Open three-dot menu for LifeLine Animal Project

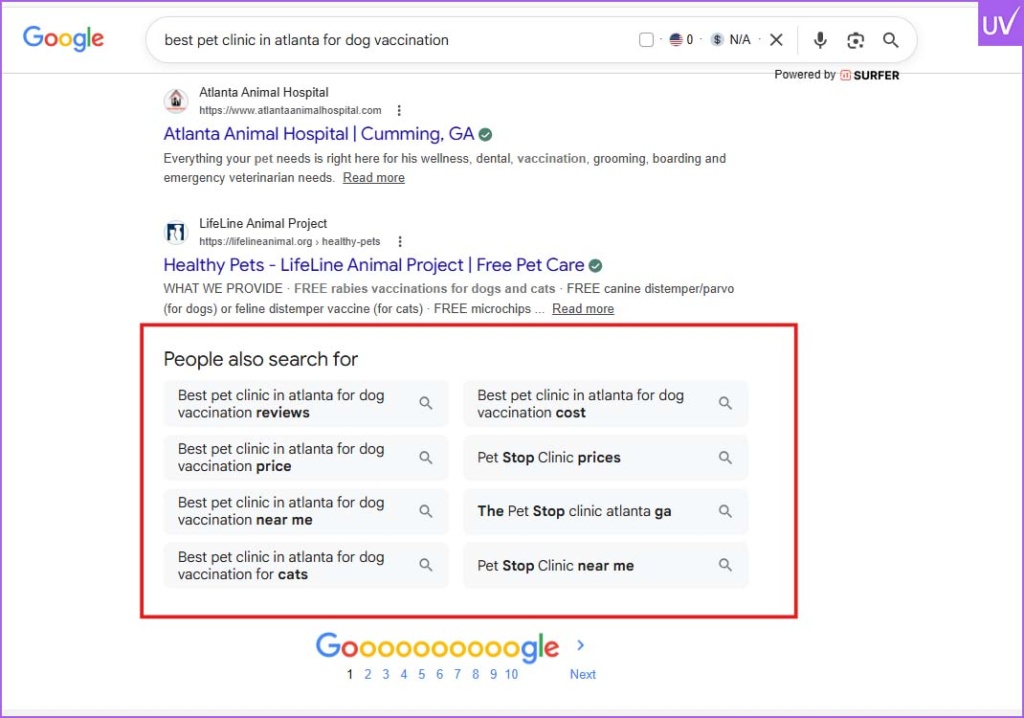pos(399,241)
